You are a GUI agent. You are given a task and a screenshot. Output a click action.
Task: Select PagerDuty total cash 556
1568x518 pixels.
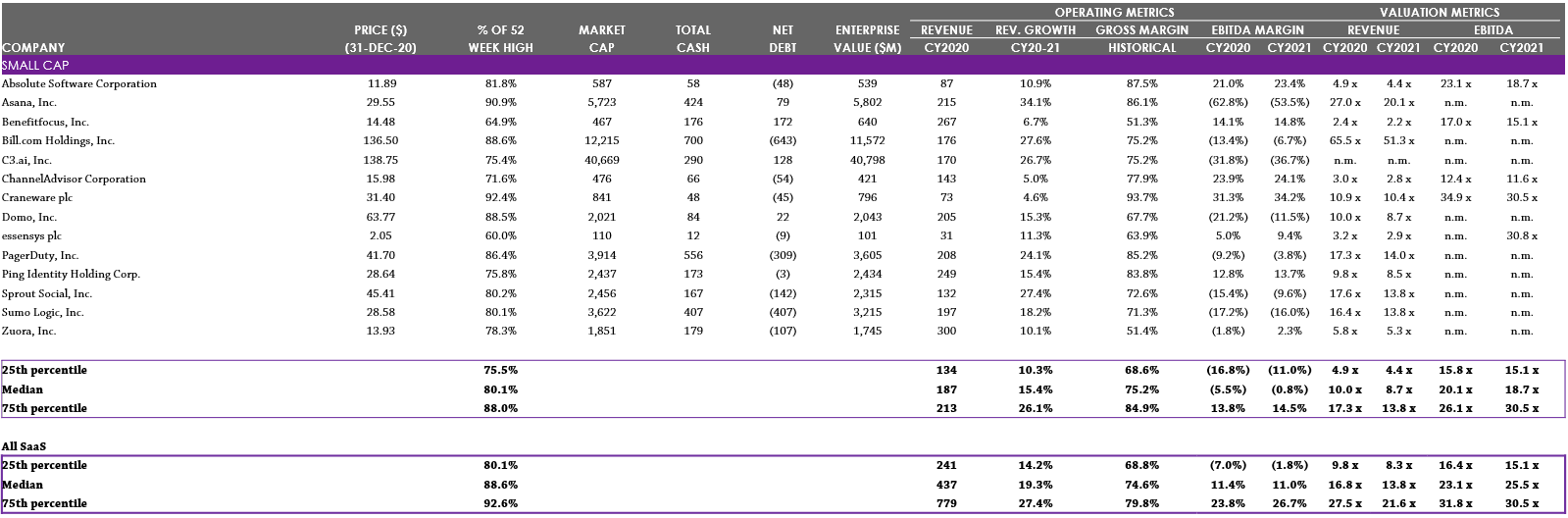click(693, 255)
